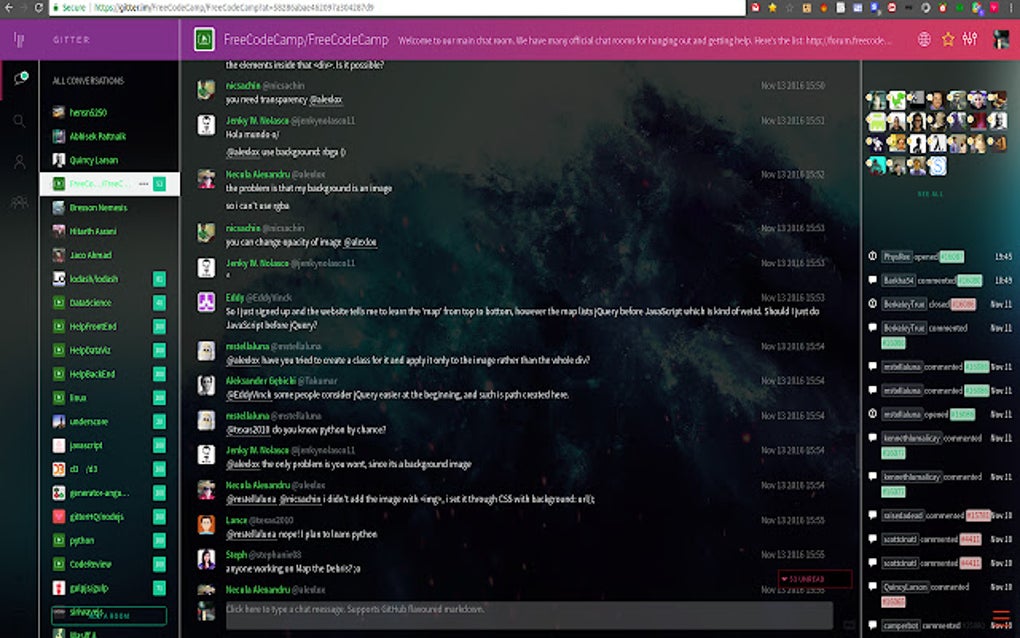Open room settings sliders icon in header
The width and height of the screenshot is (1020, 638).
point(969,39)
